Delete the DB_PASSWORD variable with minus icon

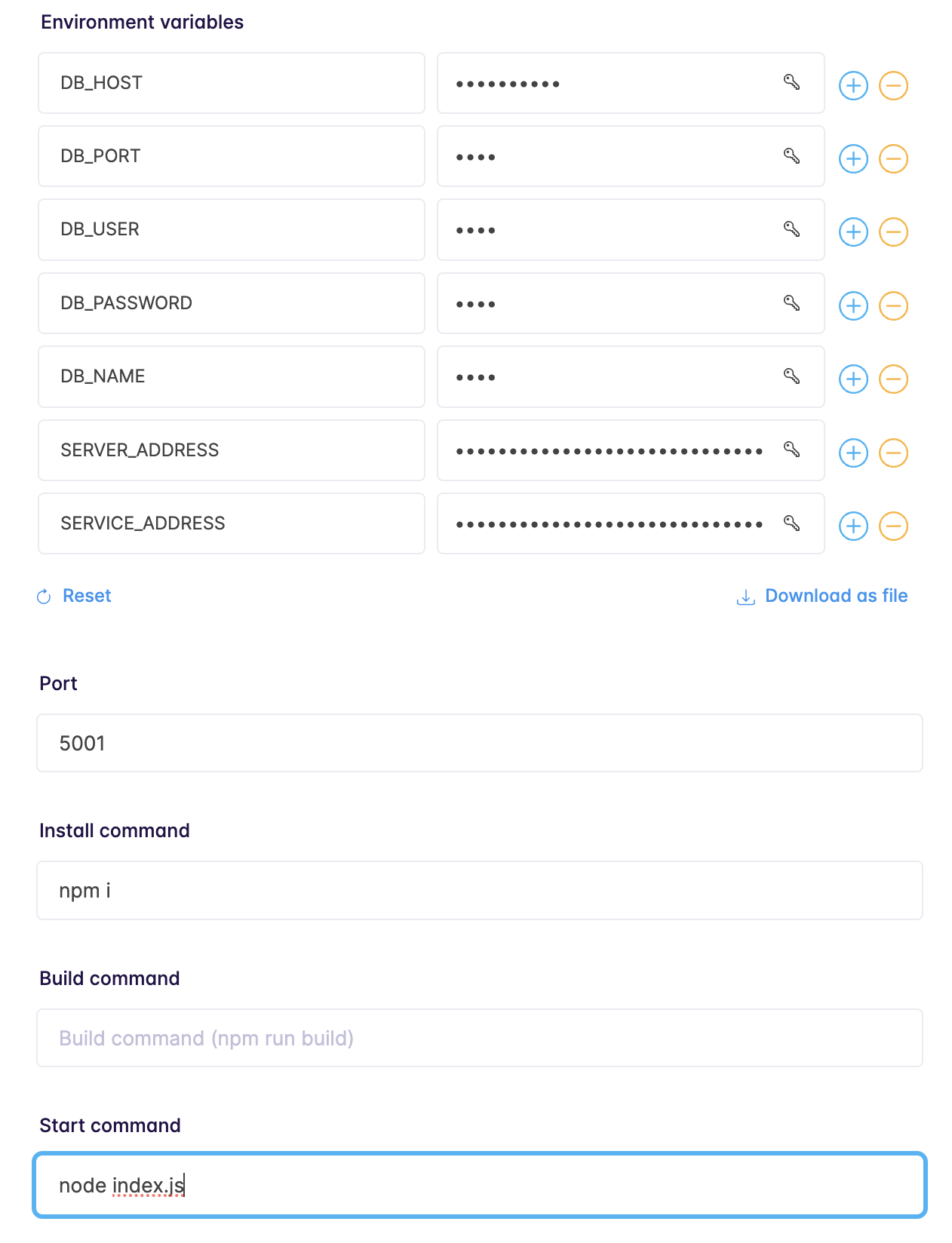click(x=894, y=305)
